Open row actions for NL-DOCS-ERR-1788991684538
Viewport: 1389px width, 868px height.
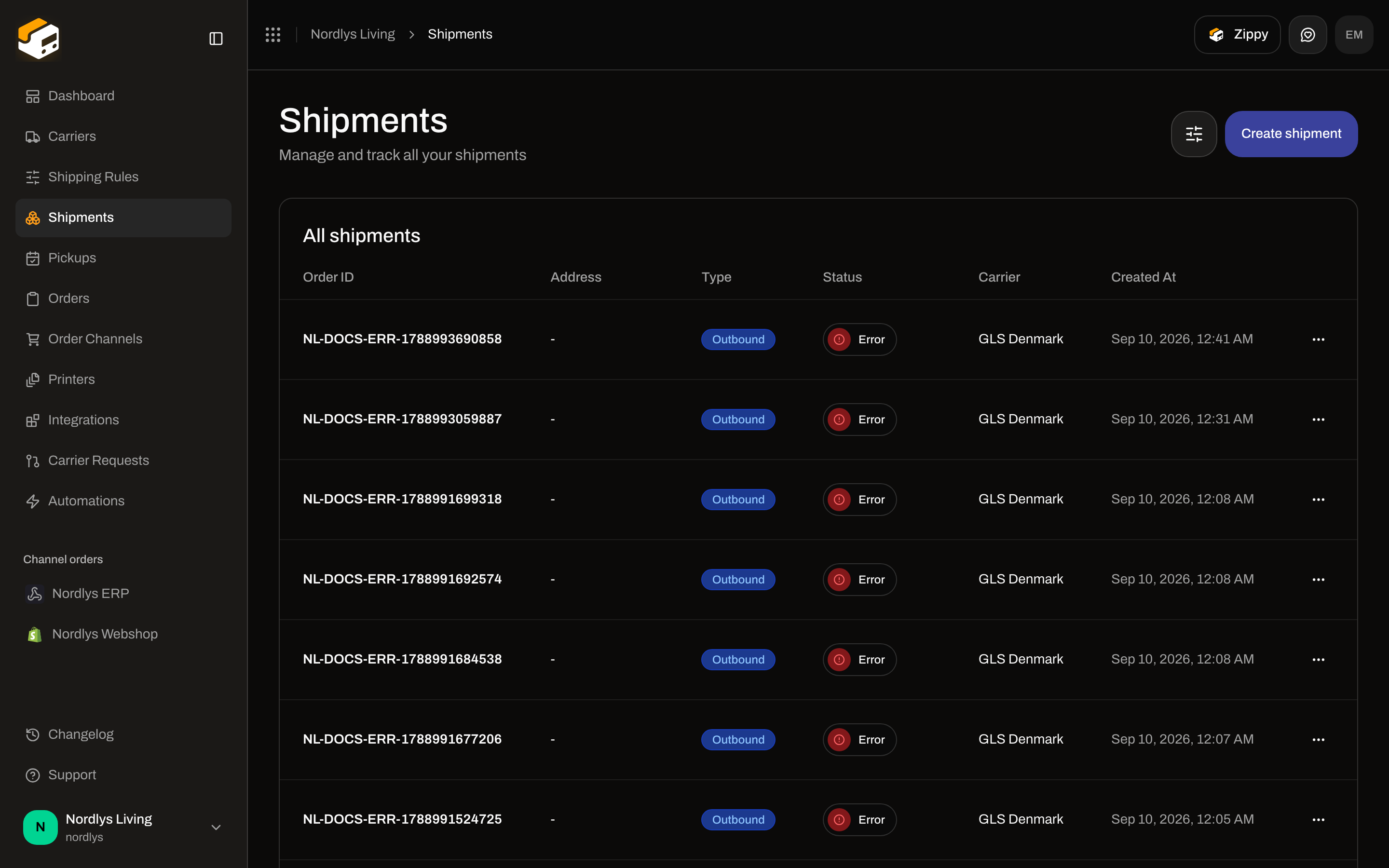1318,660
